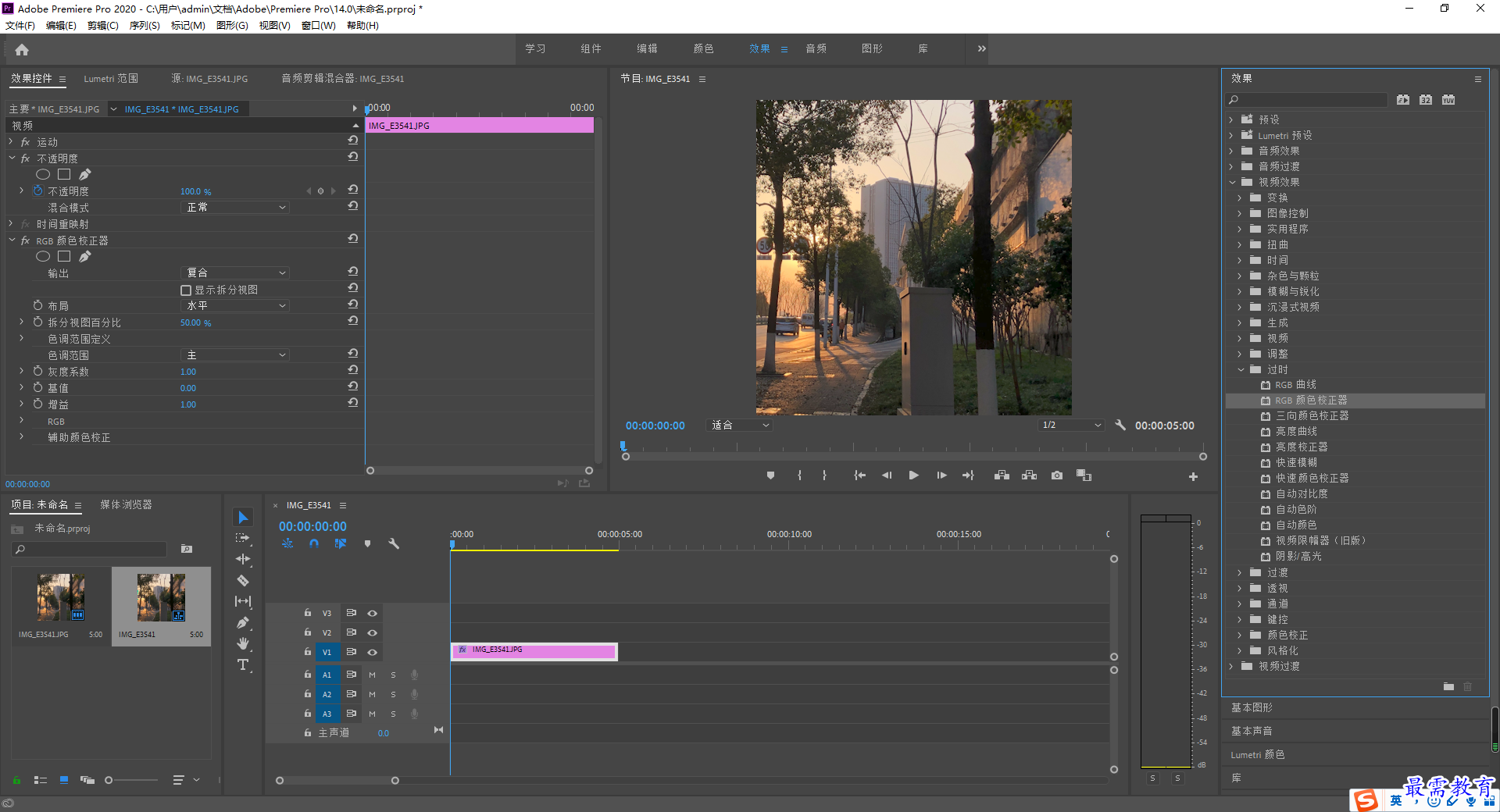Toggle lock on V1 track

(x=308, y=652)
